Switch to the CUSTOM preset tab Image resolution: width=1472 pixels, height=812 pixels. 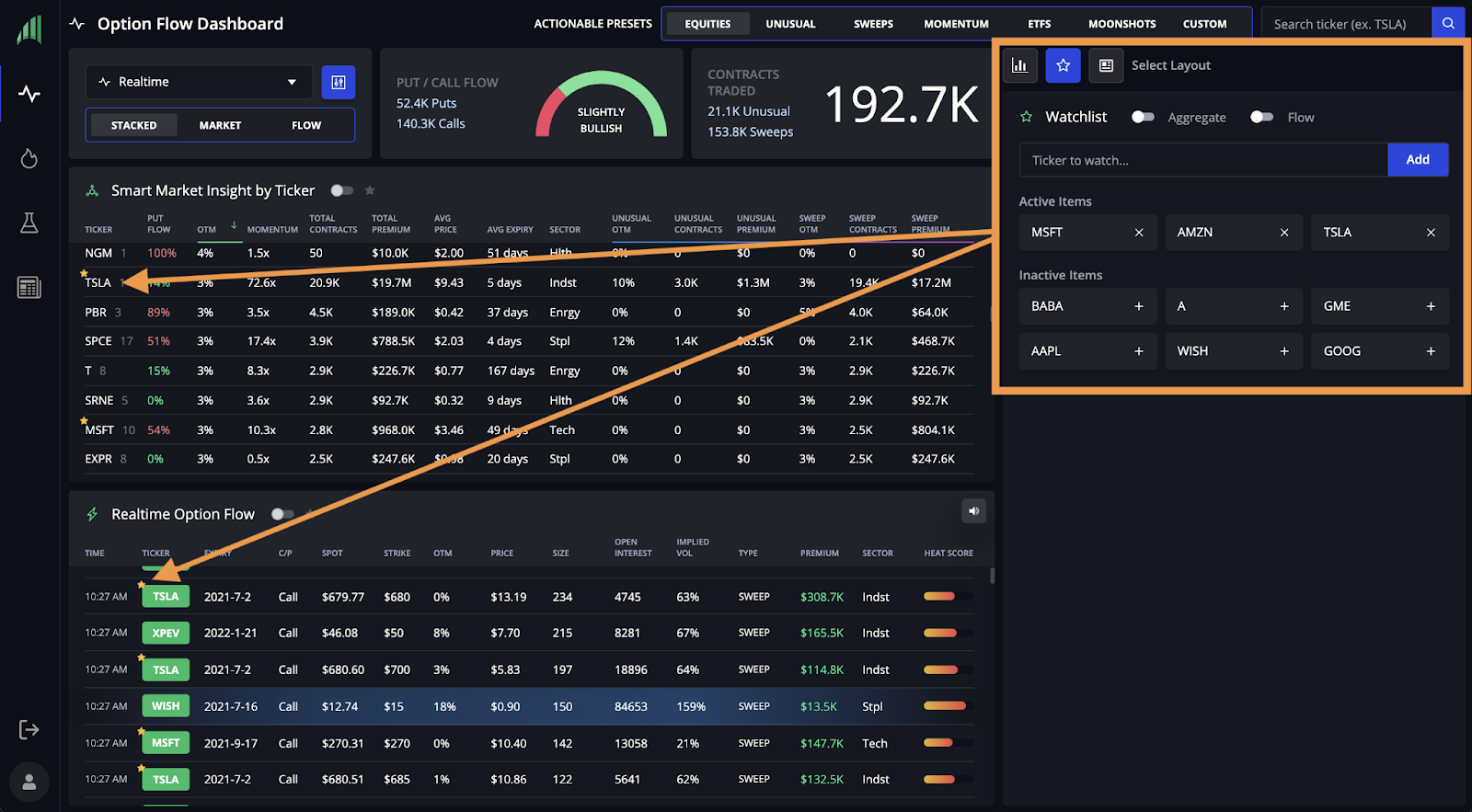(x=1205, y=24)
